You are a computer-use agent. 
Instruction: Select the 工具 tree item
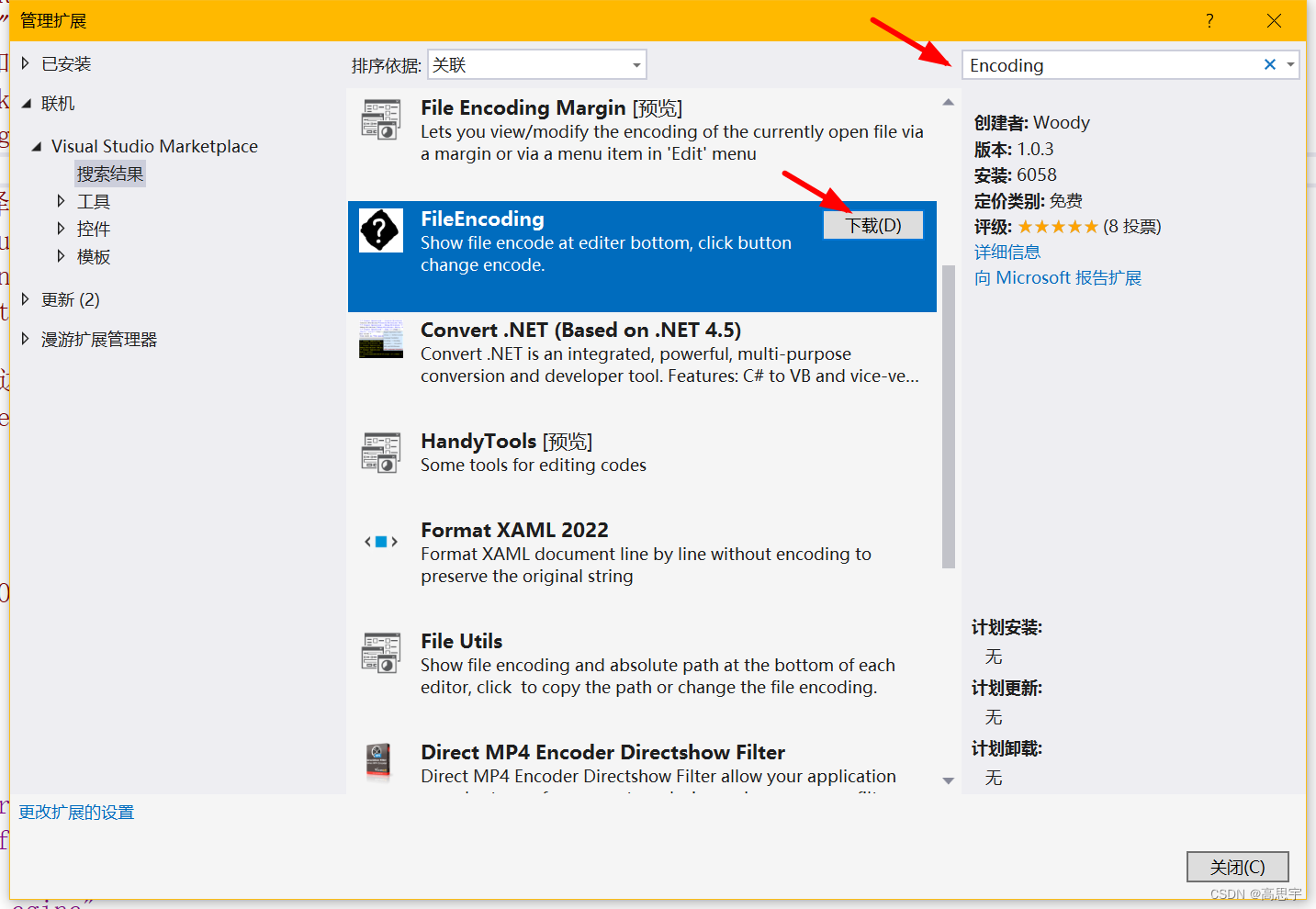click(x=94, y=201)
